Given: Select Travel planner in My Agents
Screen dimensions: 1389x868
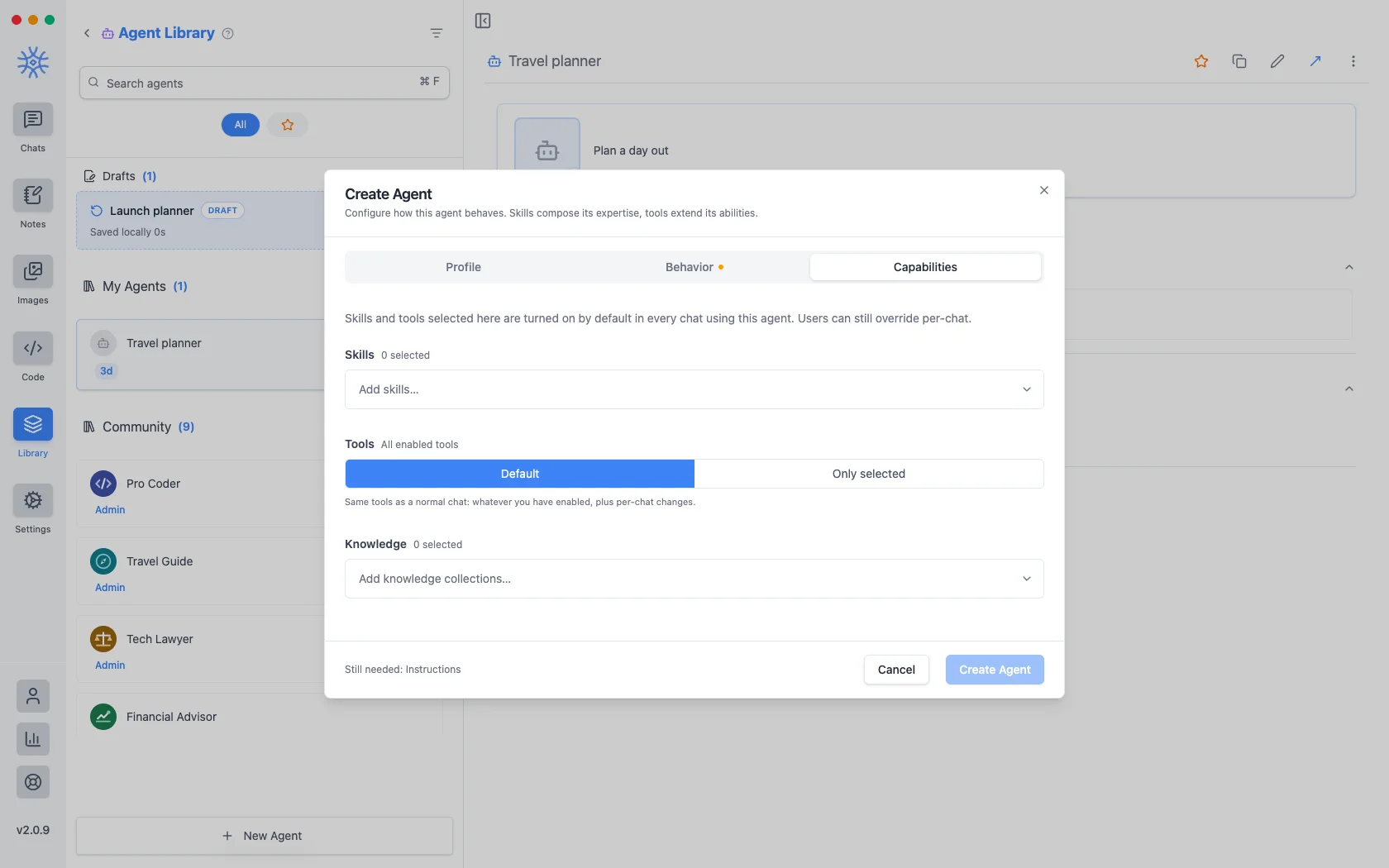Looking at the screenshot, I should [200, 355].
